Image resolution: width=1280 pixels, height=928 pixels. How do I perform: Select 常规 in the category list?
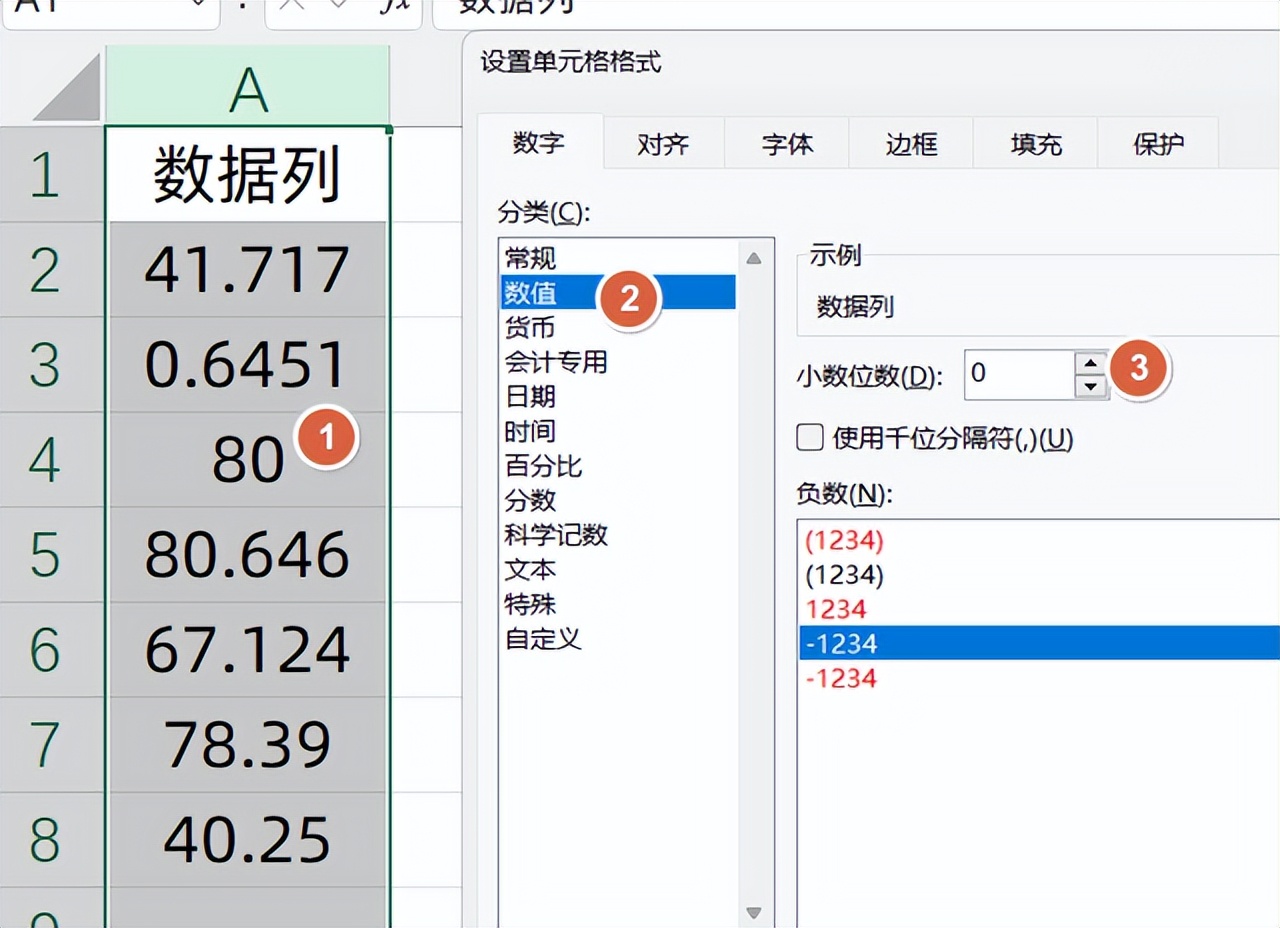point(618,258)
